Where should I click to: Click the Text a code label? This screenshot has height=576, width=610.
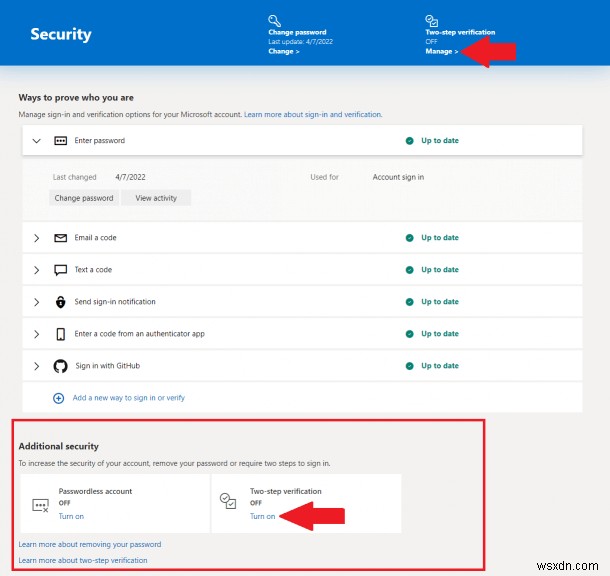[x=93, y=270]
